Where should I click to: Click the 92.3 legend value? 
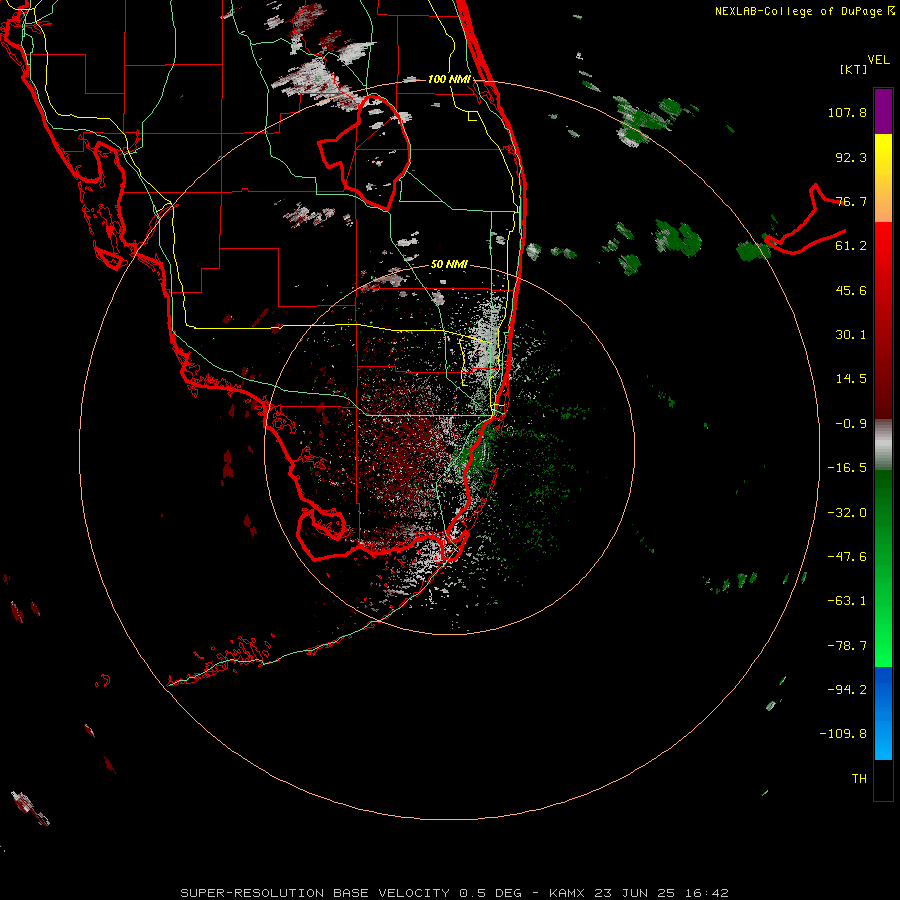point(851,157)
